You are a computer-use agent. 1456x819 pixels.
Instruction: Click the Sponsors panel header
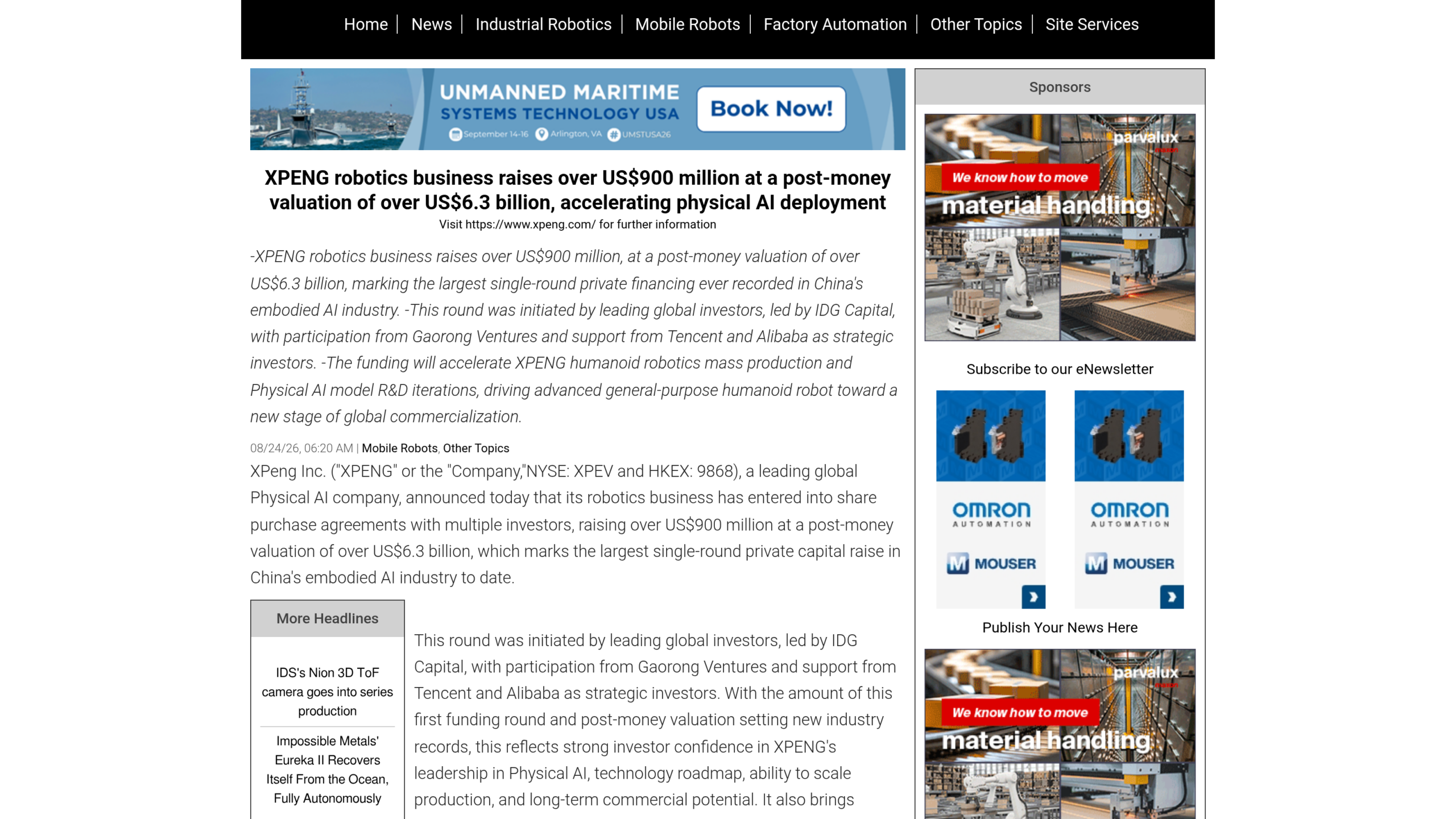[1060, 87]
